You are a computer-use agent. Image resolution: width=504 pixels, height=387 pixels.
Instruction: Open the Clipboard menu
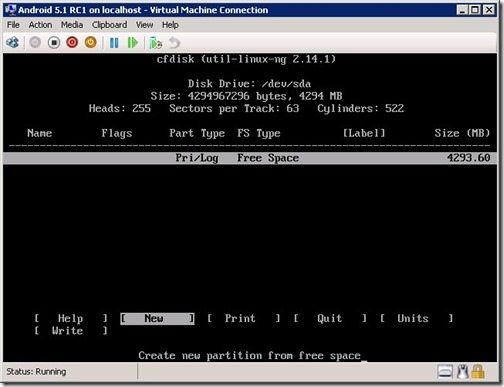(110, 25)
